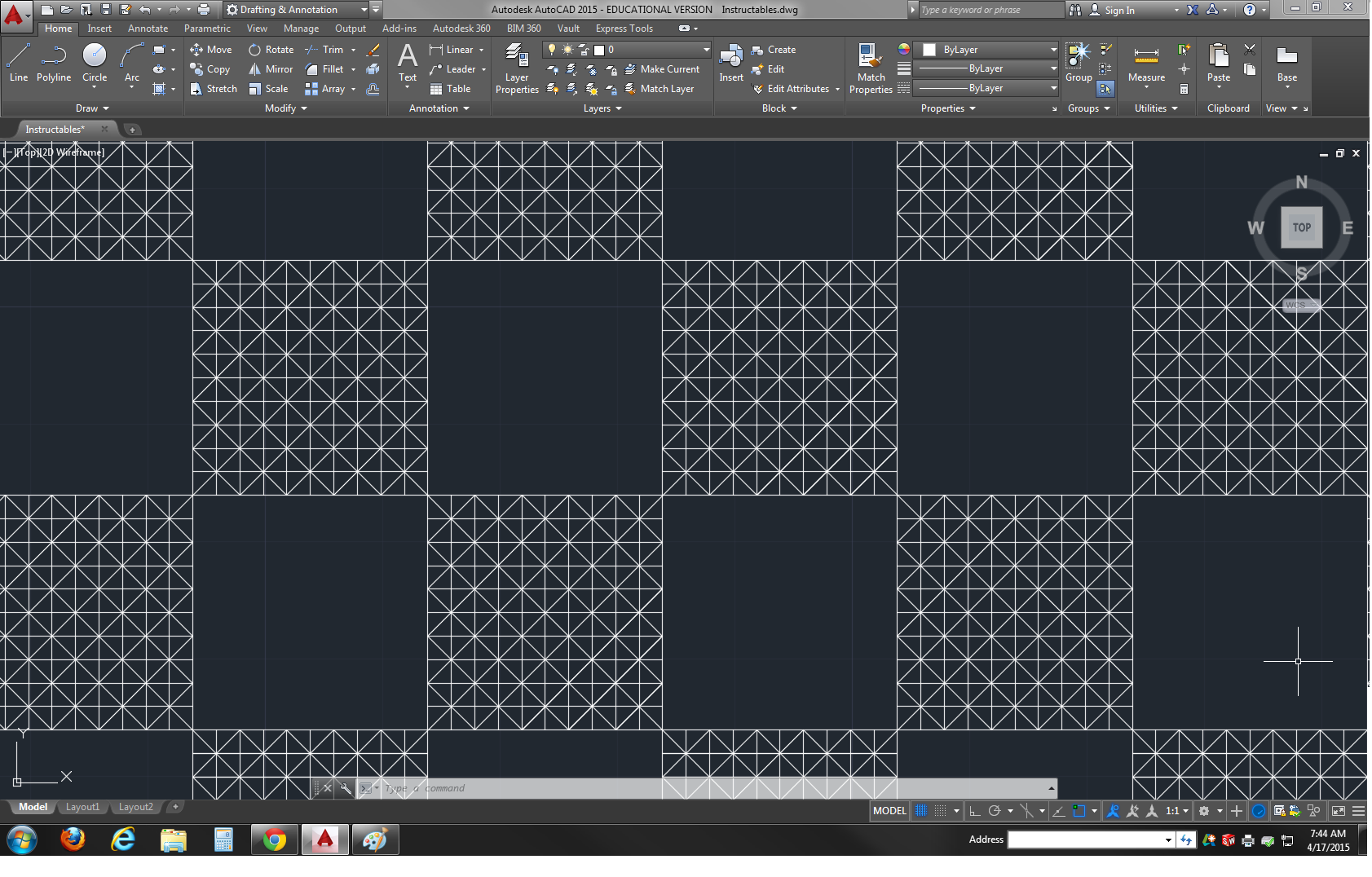Viewport: 1372px width, 877px height.
Task: Open the annotation scale 1:1 dropdown
Action: 1176,811
